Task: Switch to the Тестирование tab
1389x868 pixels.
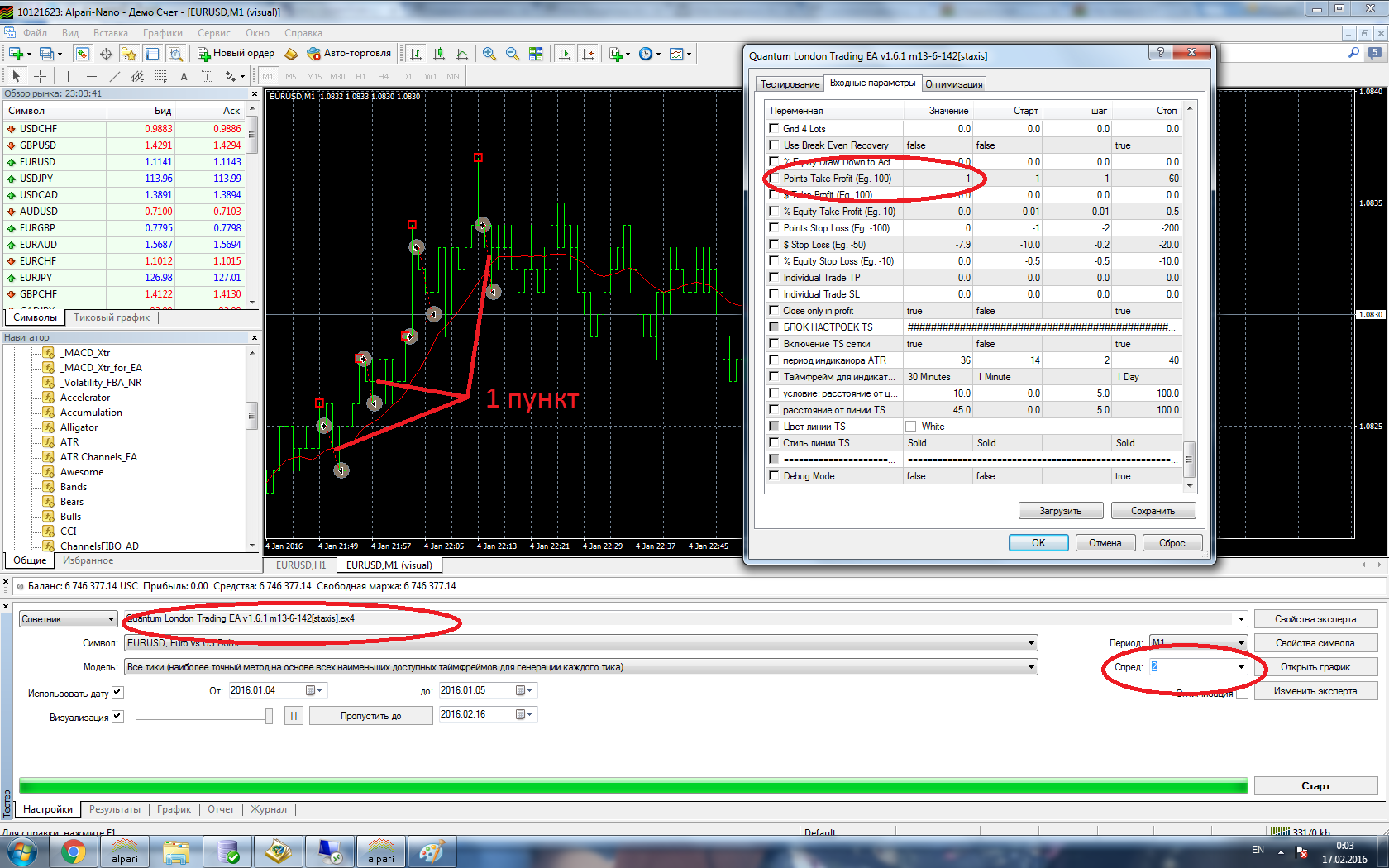Action: coord(790,84)
